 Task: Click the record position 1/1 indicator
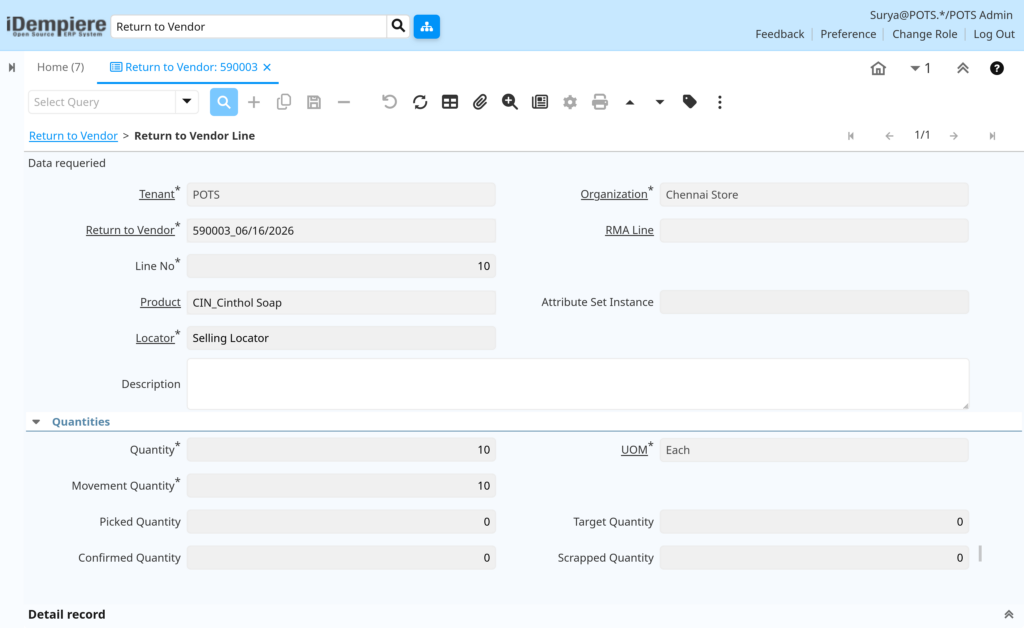click(922, 135)
